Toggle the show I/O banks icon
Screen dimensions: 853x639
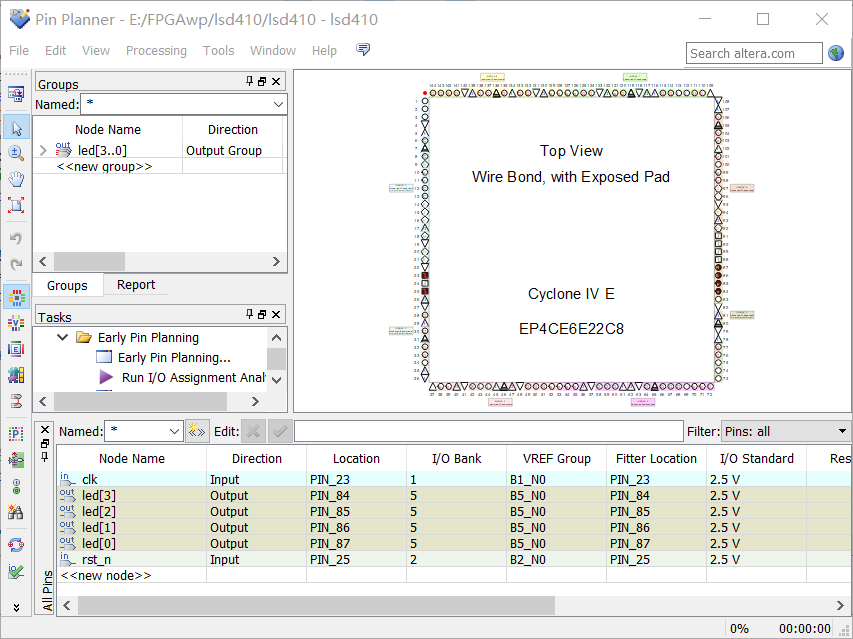click(x=16, y=297)
